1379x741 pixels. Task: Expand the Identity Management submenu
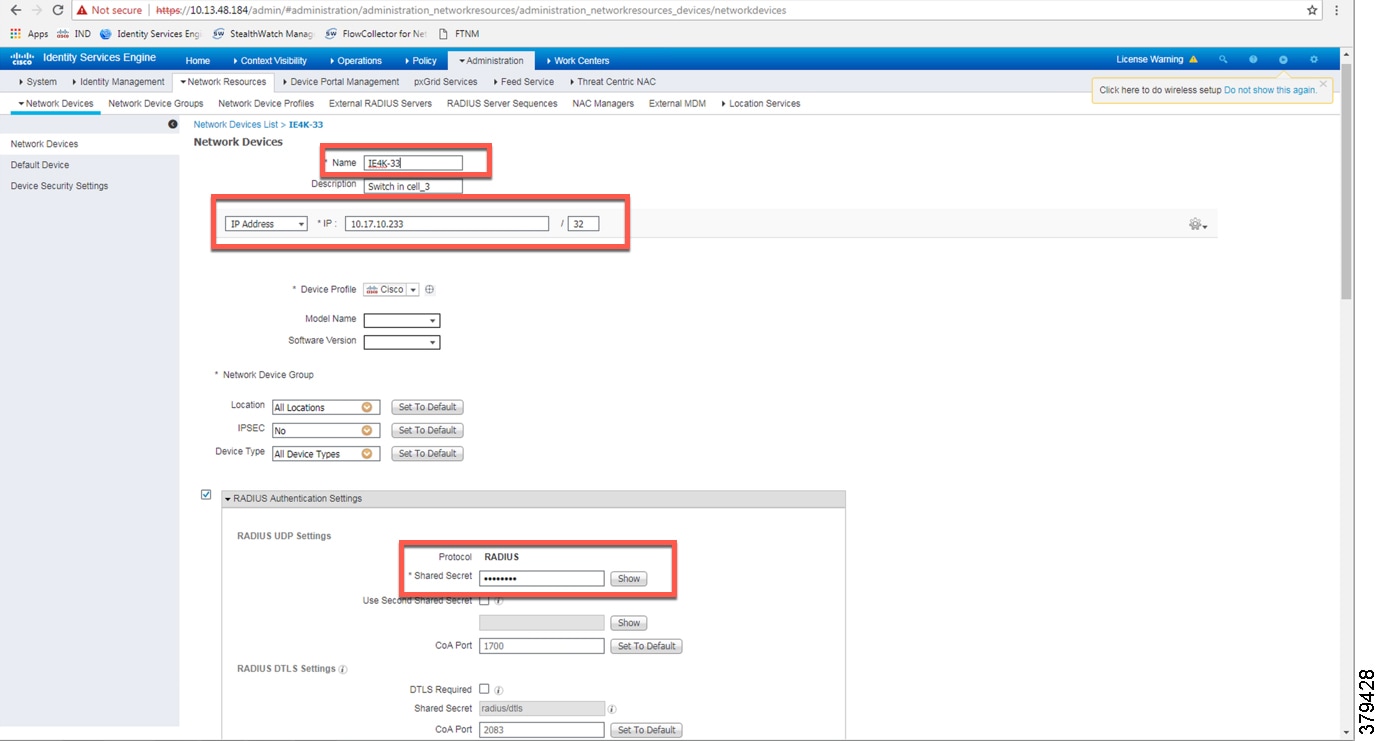(x=118, y=82)
